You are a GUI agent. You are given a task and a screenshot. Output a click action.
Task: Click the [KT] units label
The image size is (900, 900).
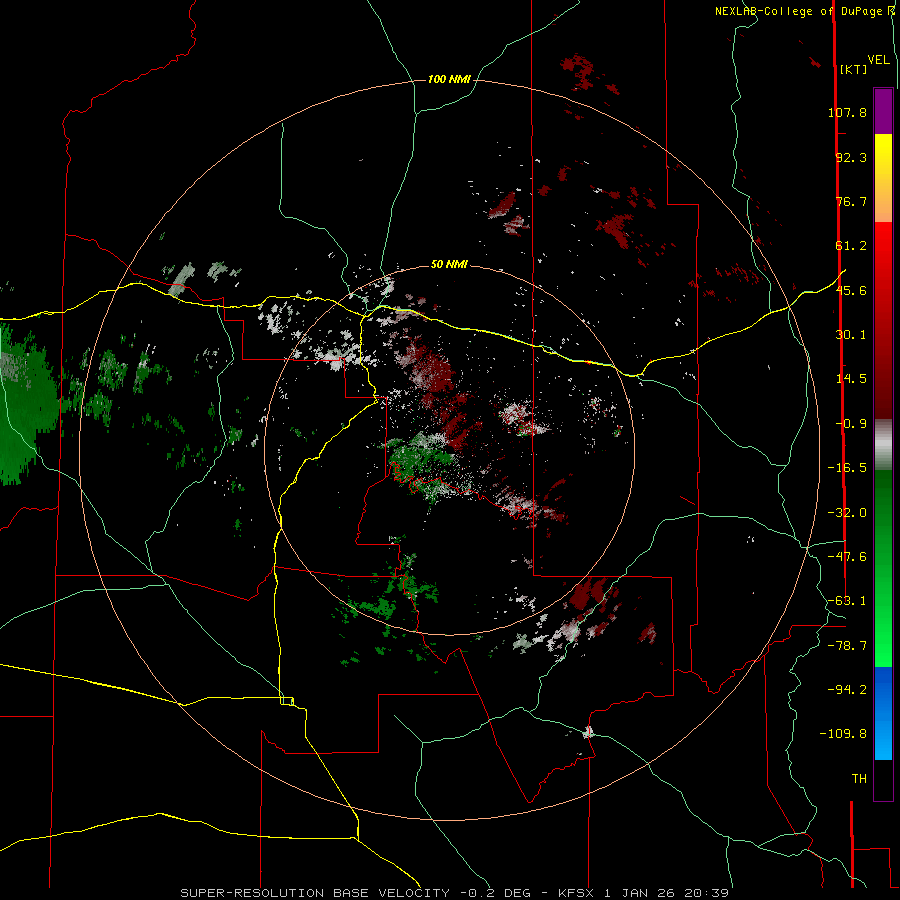point(853,69)
